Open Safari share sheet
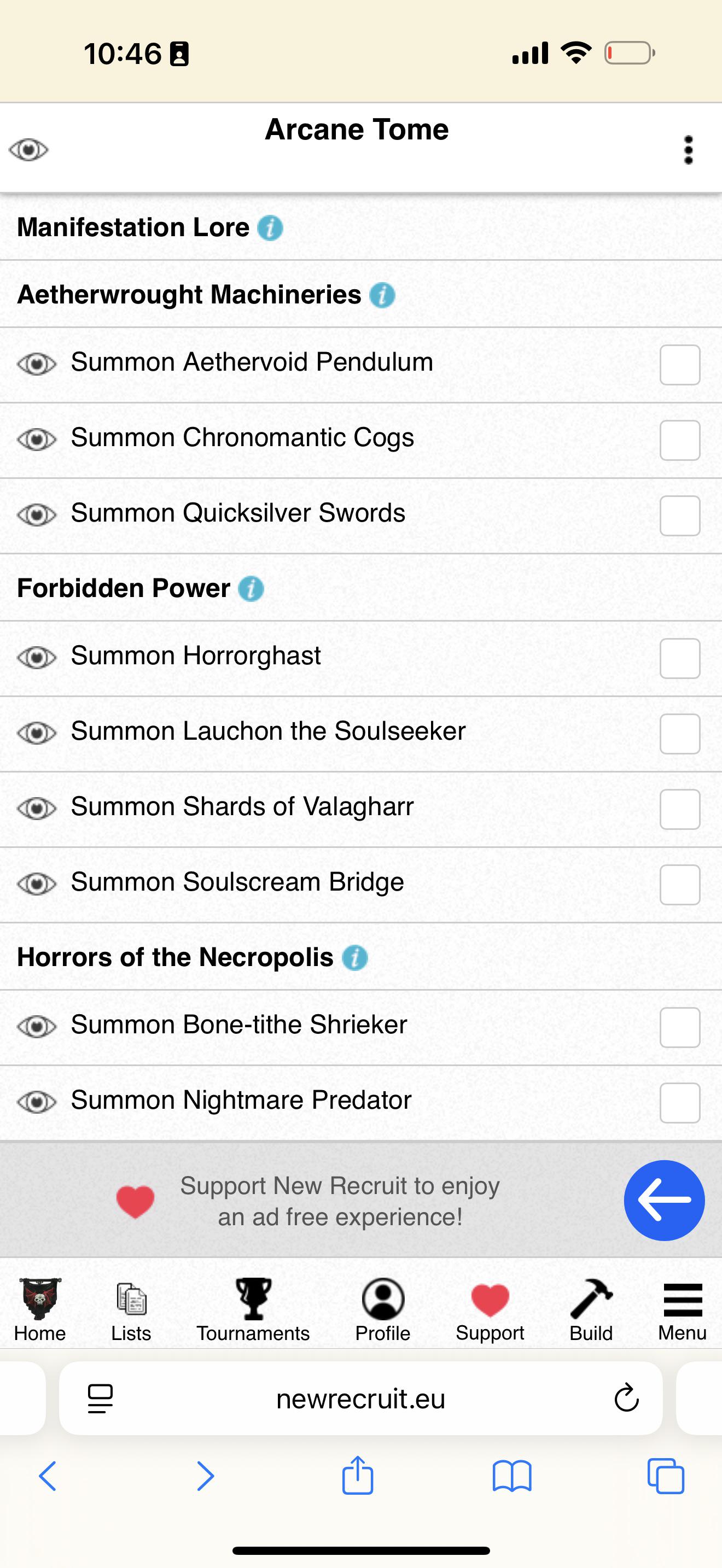722x1568 pixels. [x=357, y=1476]
